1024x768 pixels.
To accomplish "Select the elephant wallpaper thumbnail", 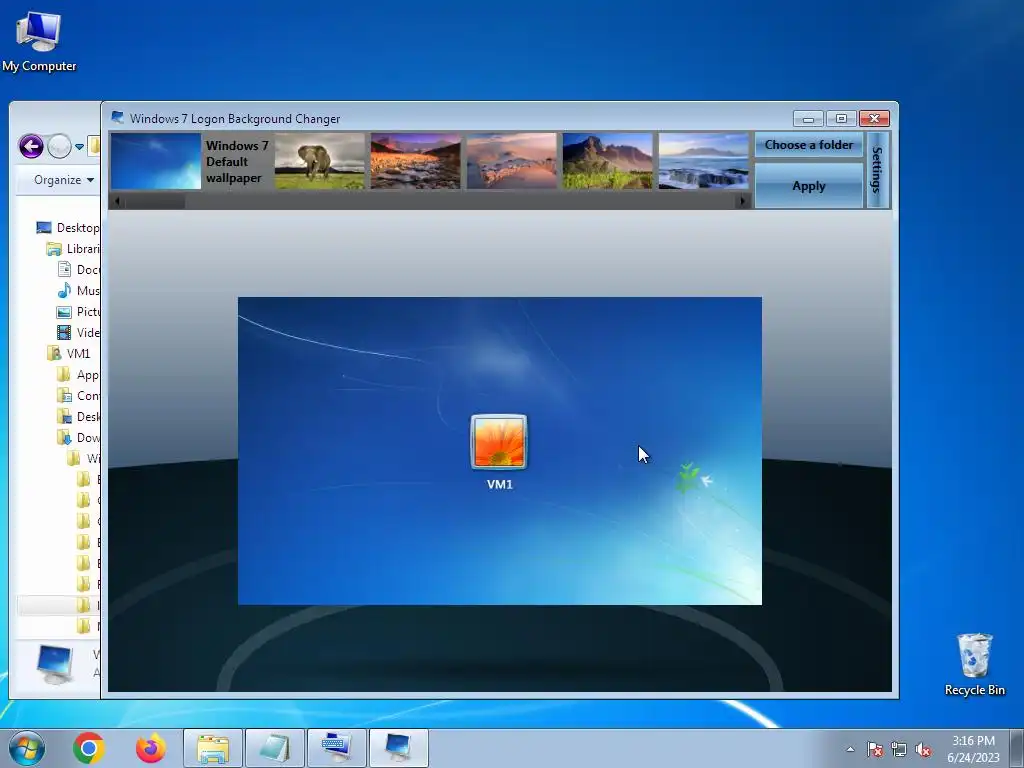I will click(x=319, y=161).
